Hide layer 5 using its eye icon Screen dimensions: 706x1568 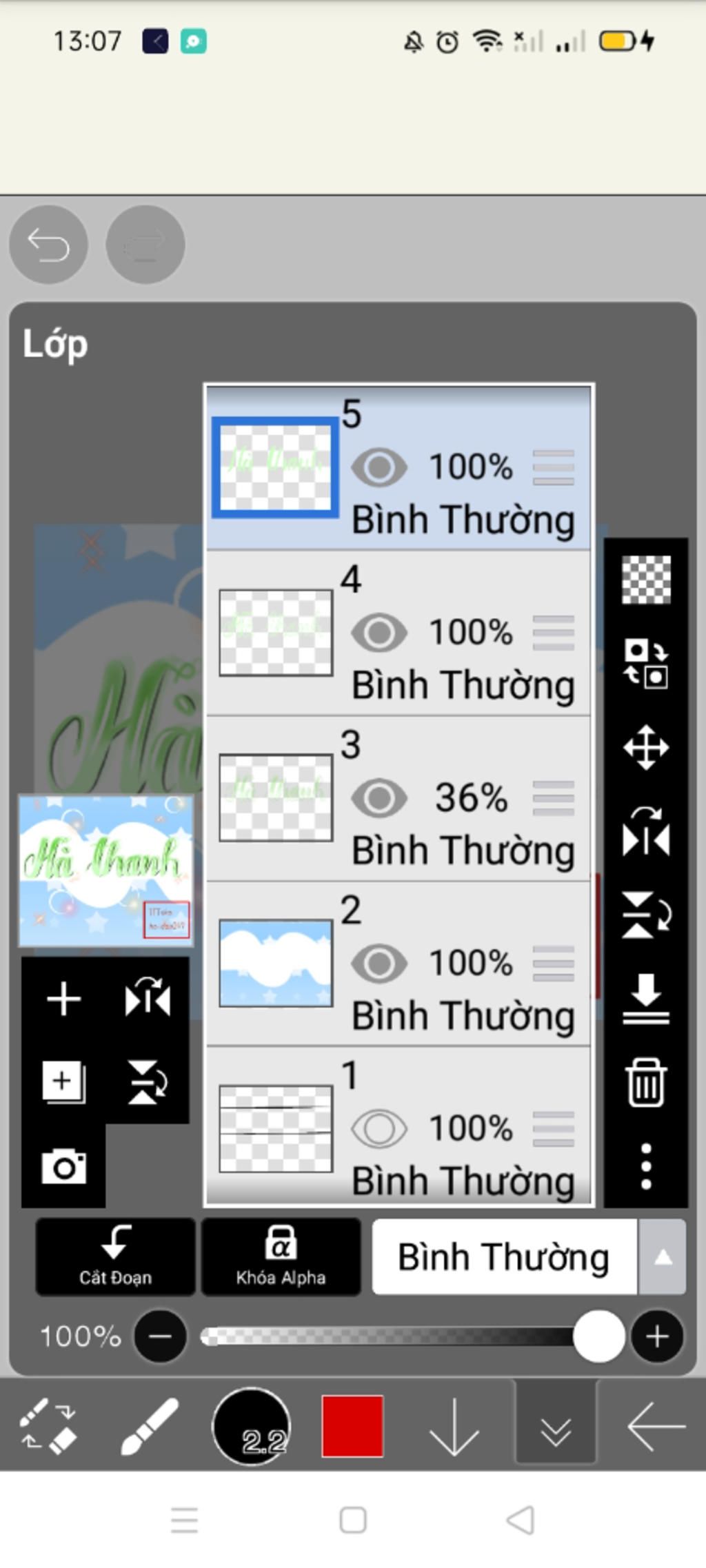coord(379,467)
